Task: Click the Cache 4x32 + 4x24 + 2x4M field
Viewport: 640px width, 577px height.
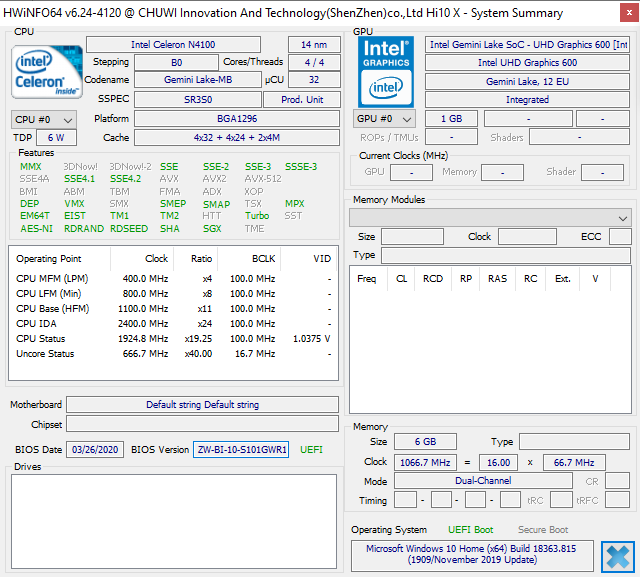Action: click(x=237, y=138)
